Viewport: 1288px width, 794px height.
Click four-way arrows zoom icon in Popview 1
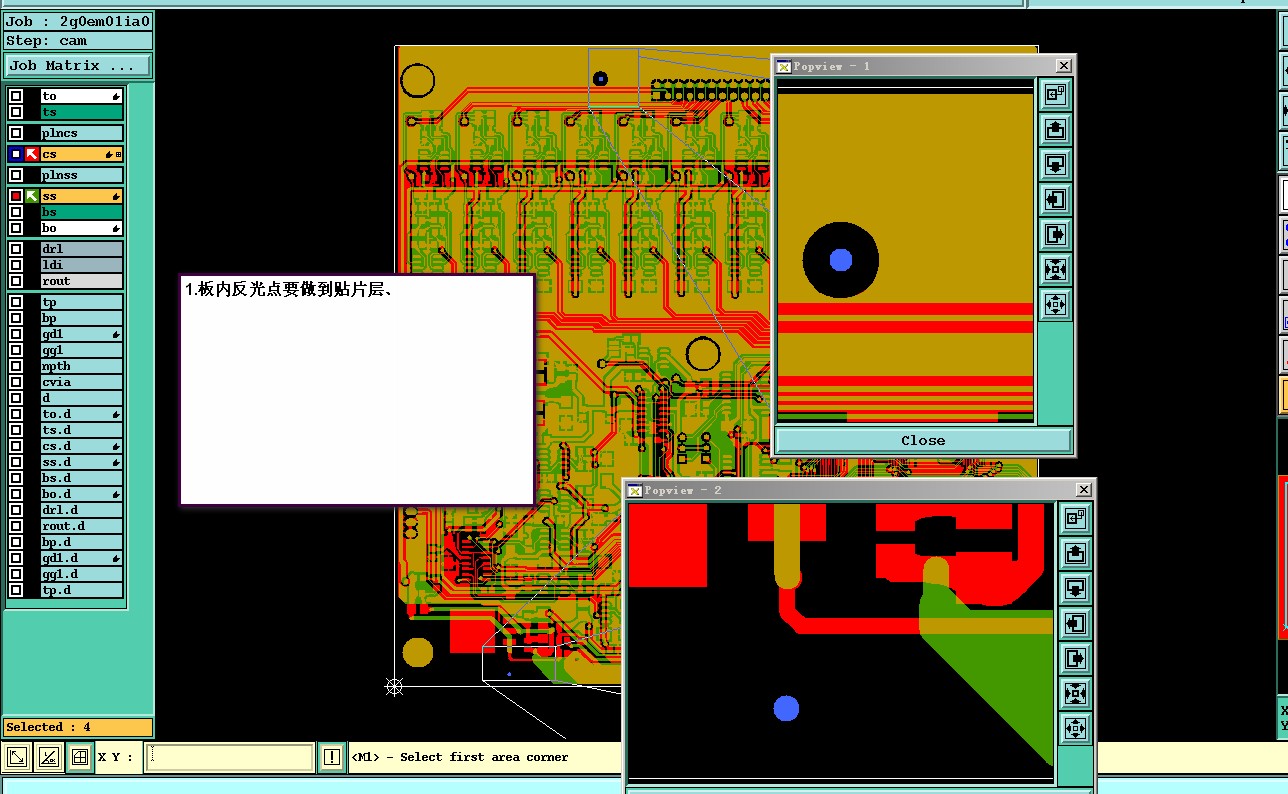pyautogui.click(x=1056, y=304)
